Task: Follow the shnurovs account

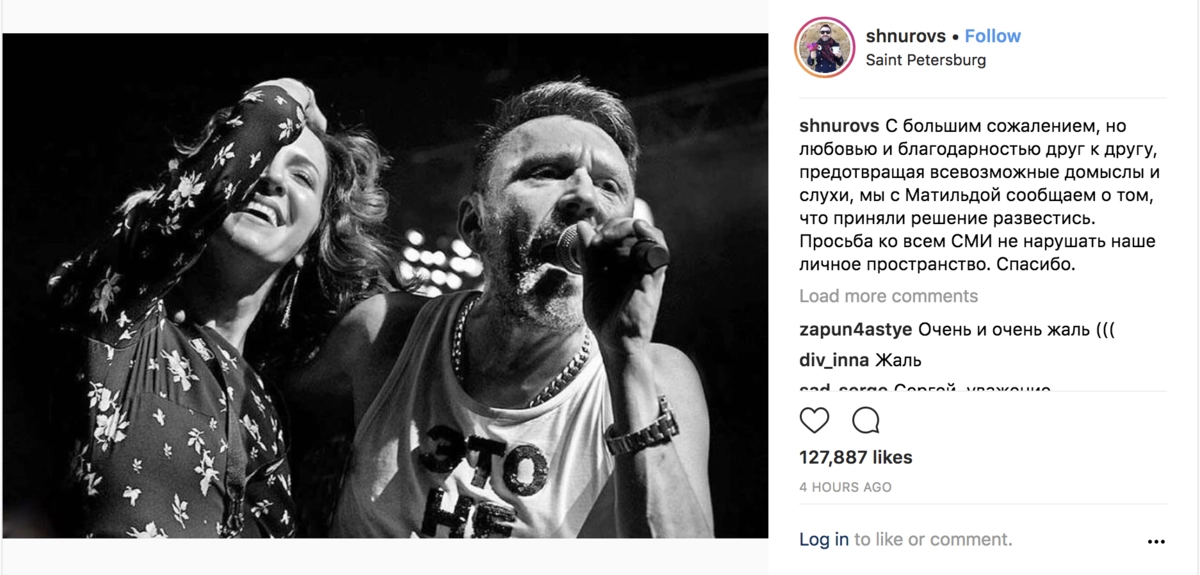Action: pyautogui.click(x=992, y=36)
